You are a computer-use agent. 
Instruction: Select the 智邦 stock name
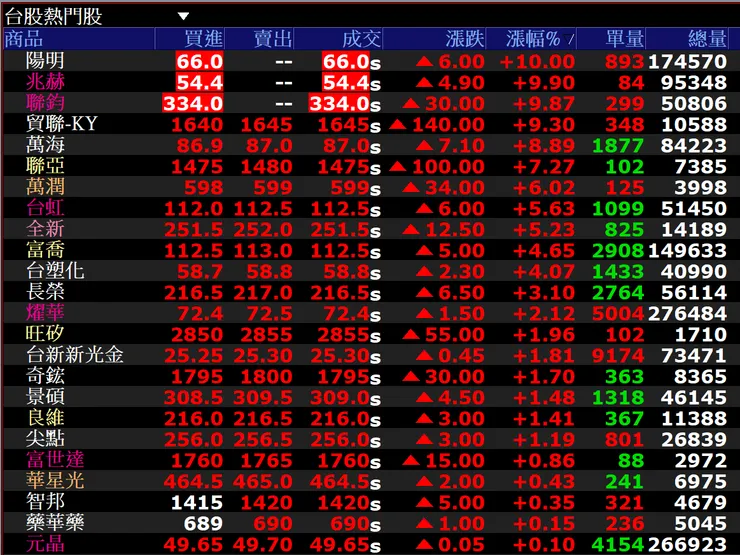45,502
